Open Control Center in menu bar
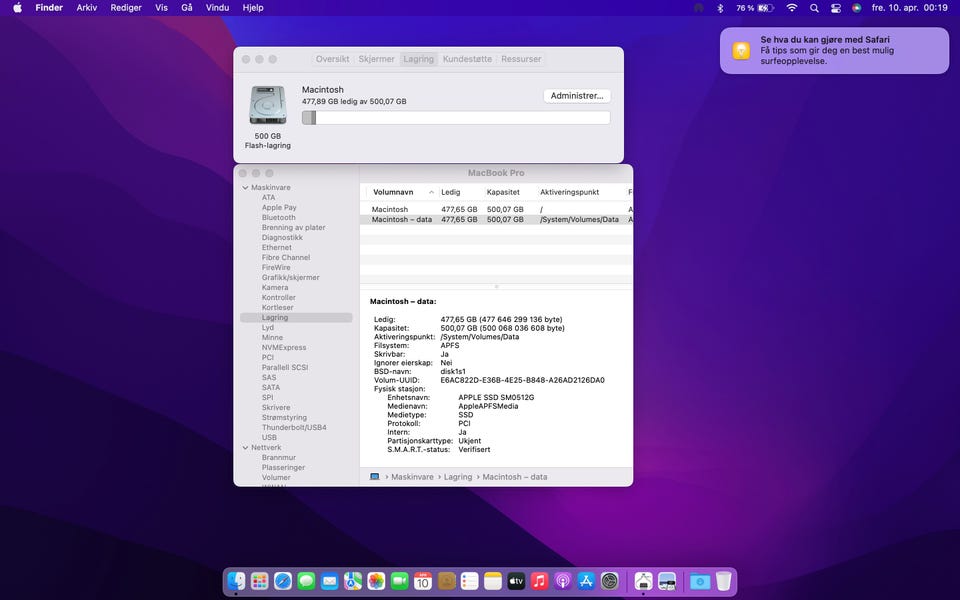The image size is (960, 600). pyautogui.click(x=836, y=8)
